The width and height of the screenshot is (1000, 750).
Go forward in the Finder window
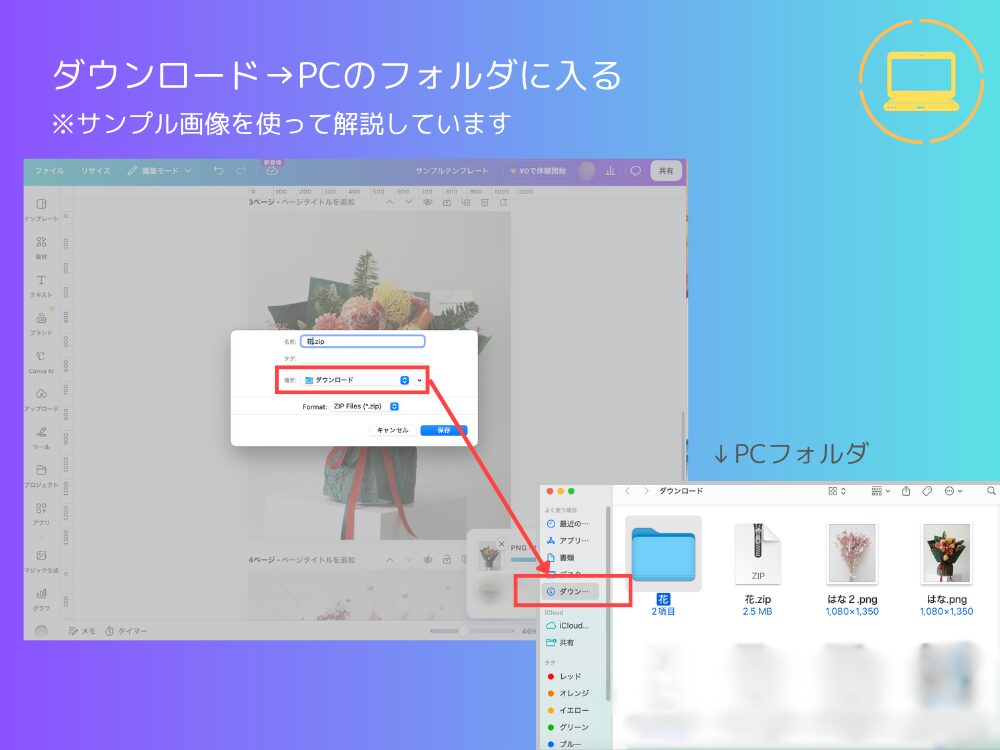pos(647,490)
